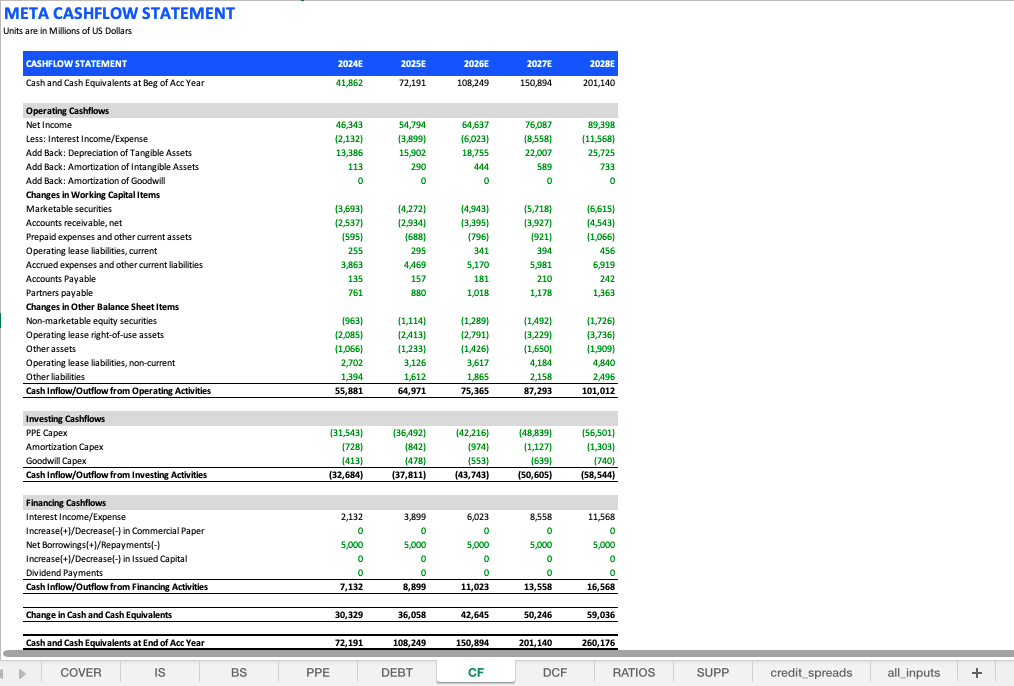Select Net Income 2024E value 46,343

pyautogui.click(x=349, y=125)
